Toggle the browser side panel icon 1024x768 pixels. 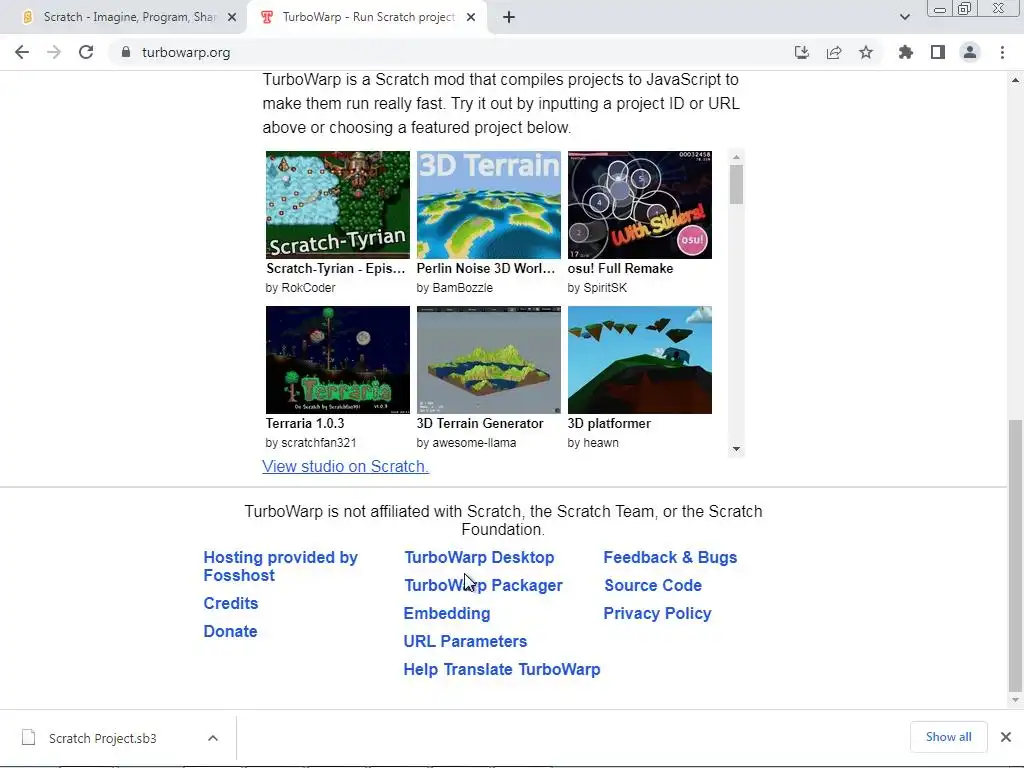click(x=938, y=52)
